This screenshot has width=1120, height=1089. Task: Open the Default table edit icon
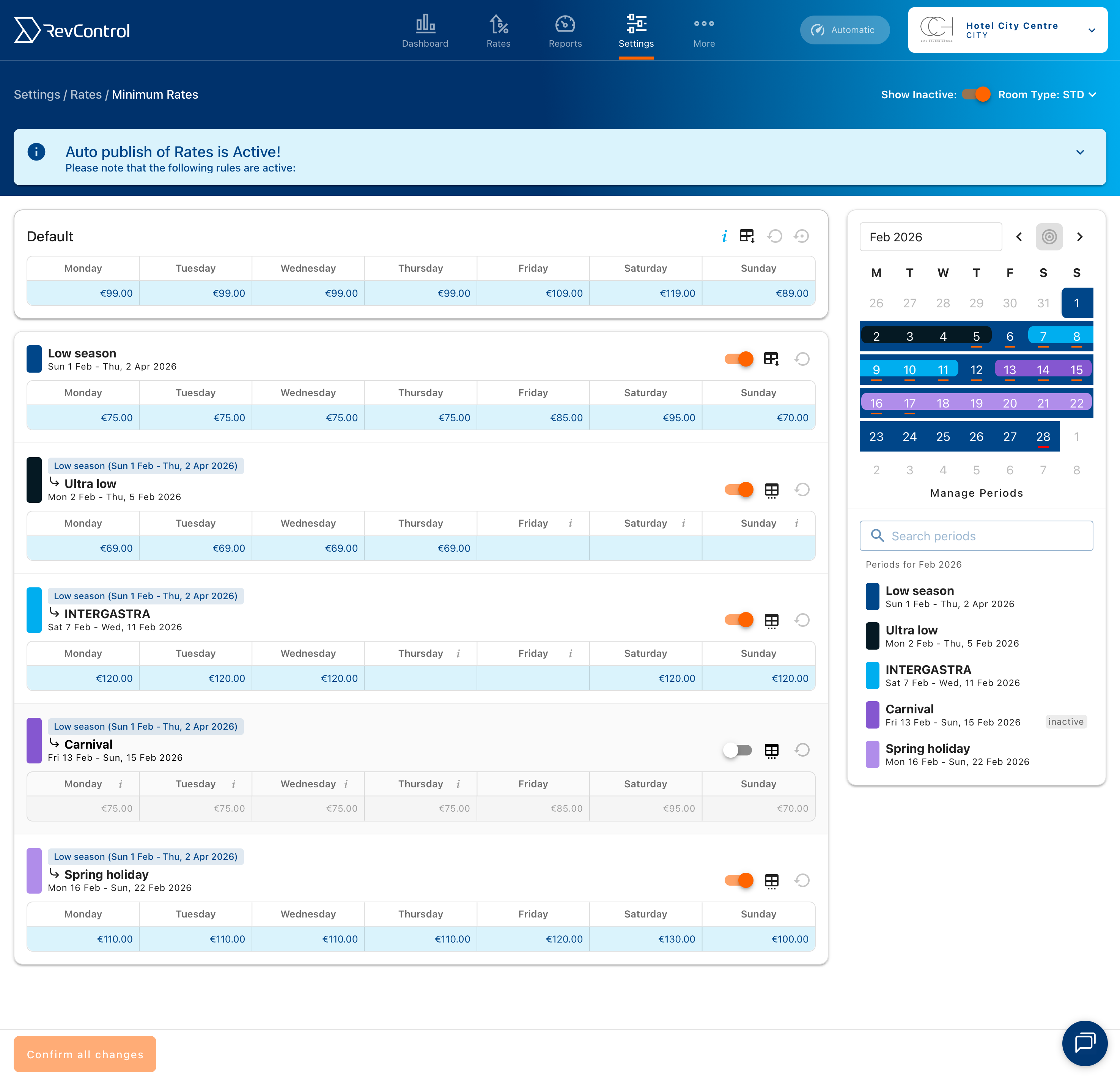747,236
